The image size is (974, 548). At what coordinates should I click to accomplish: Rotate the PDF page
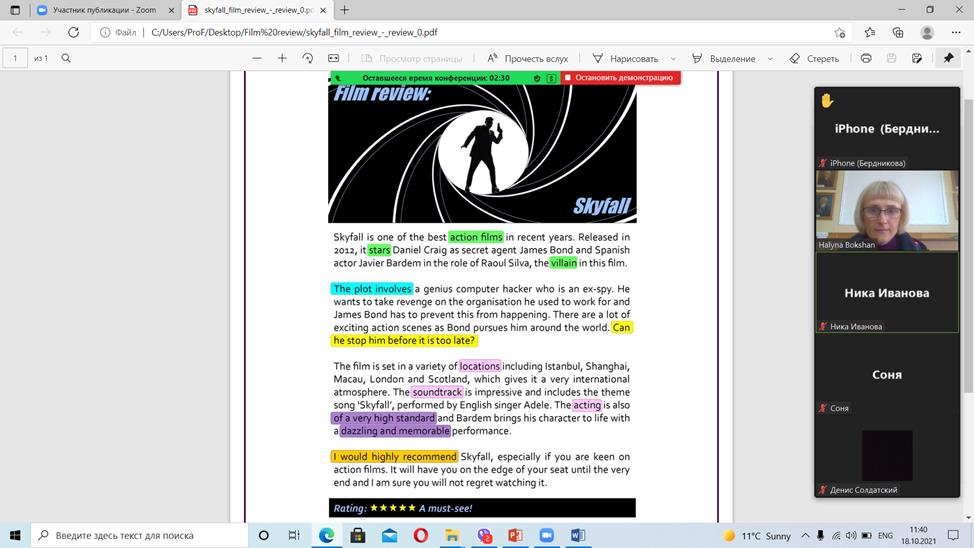[x=307, y=58]
